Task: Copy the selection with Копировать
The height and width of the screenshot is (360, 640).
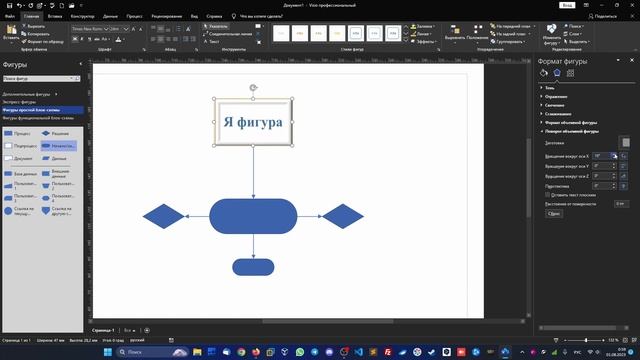Action: (36, 34)
